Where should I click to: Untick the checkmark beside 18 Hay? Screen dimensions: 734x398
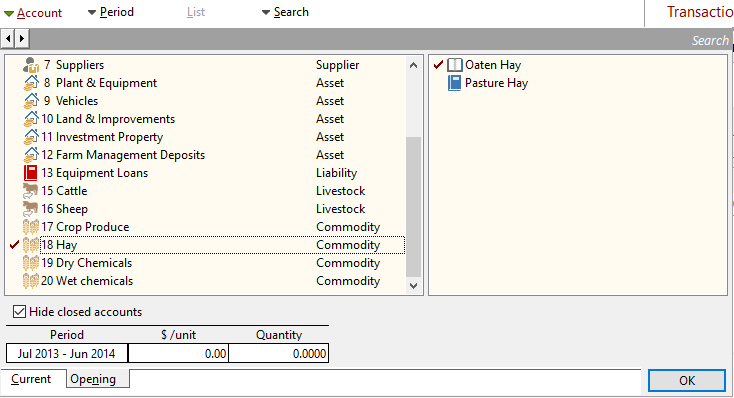tap(15, 244)
